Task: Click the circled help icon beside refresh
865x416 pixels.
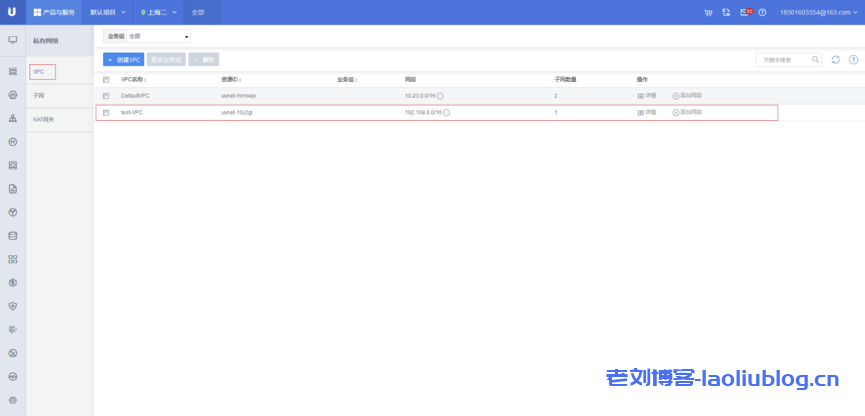Action: [853, 60]
